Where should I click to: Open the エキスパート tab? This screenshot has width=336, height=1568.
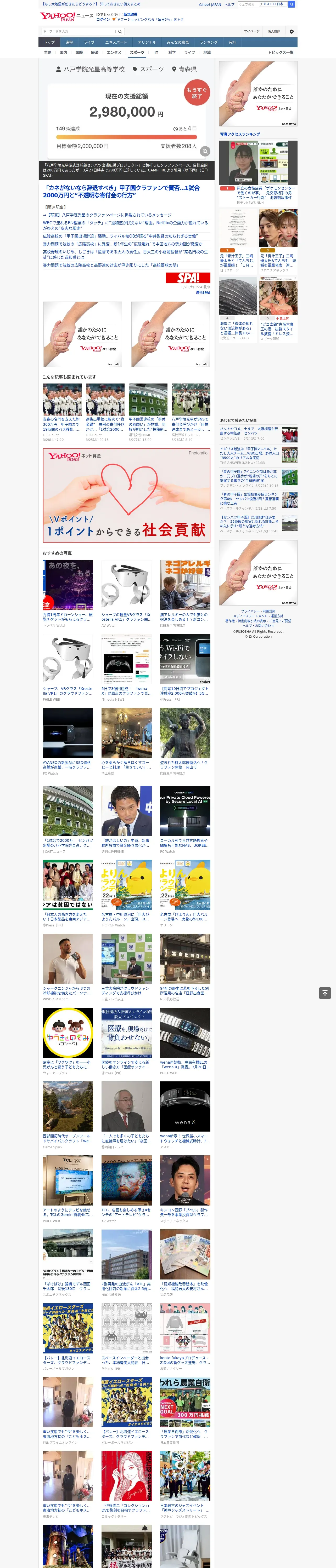[x=116, y=43]
